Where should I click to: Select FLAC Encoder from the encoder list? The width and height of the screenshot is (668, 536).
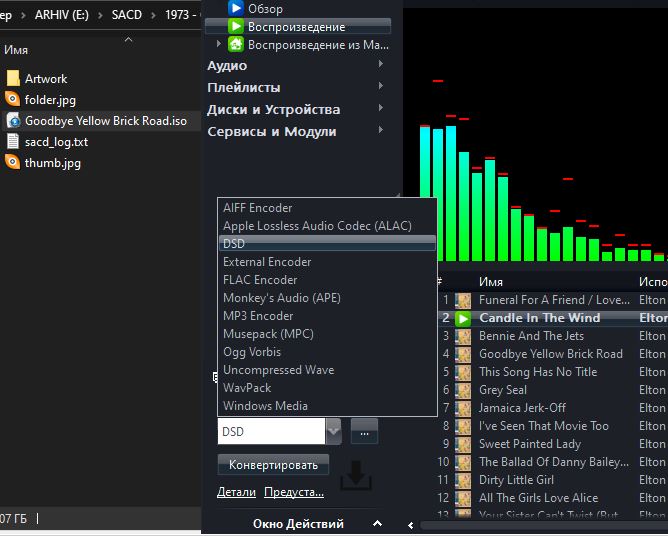[260, 280]
